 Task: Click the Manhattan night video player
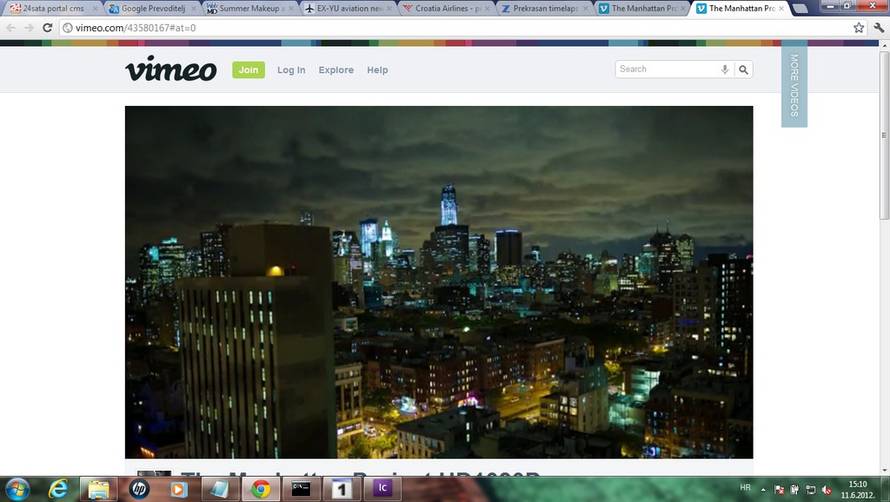[x=439, y=282]
